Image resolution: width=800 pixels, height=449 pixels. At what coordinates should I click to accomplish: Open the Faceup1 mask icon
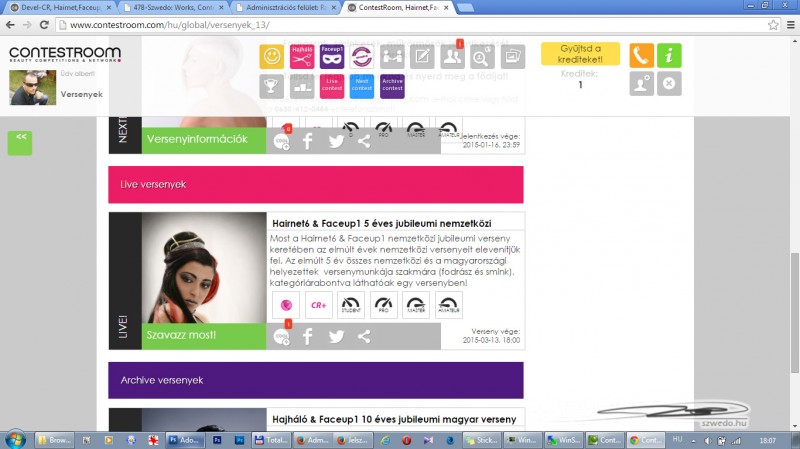click(x=332, y=56)
